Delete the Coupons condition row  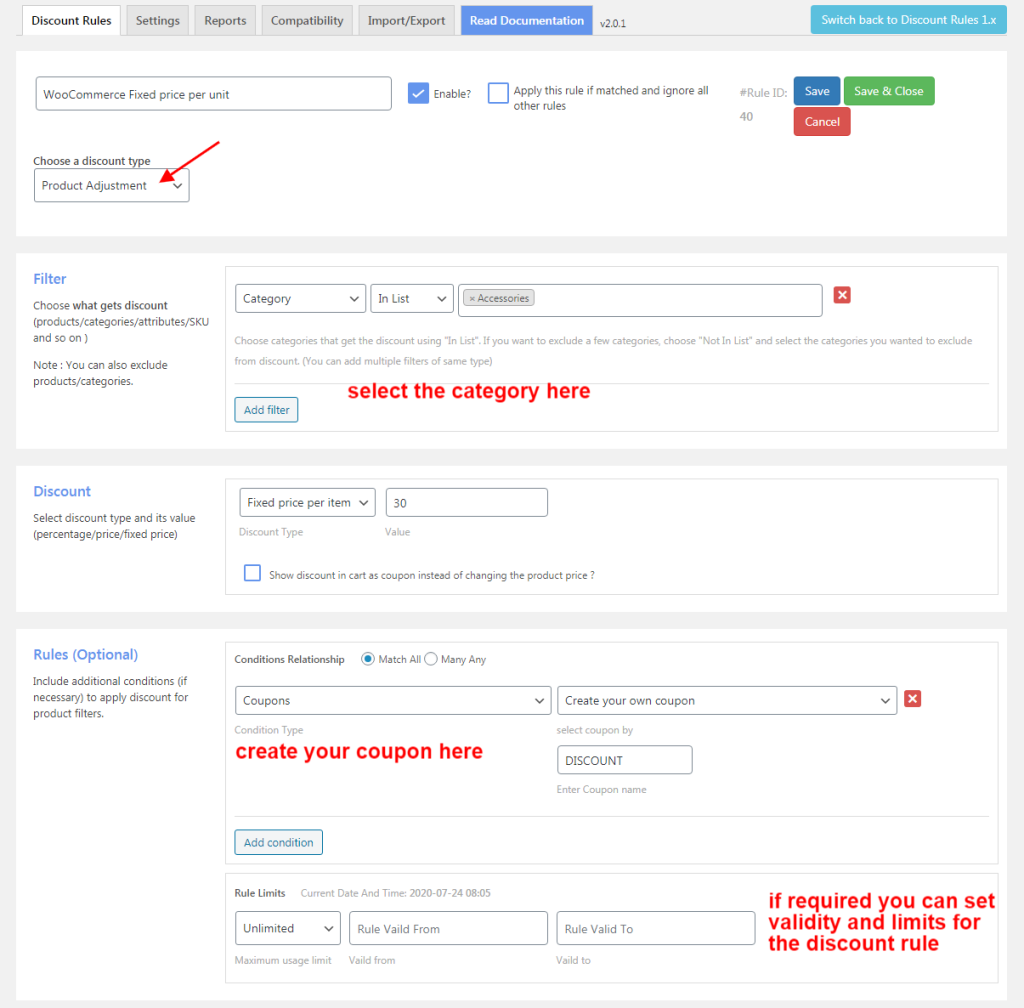[x=912, y=699]
